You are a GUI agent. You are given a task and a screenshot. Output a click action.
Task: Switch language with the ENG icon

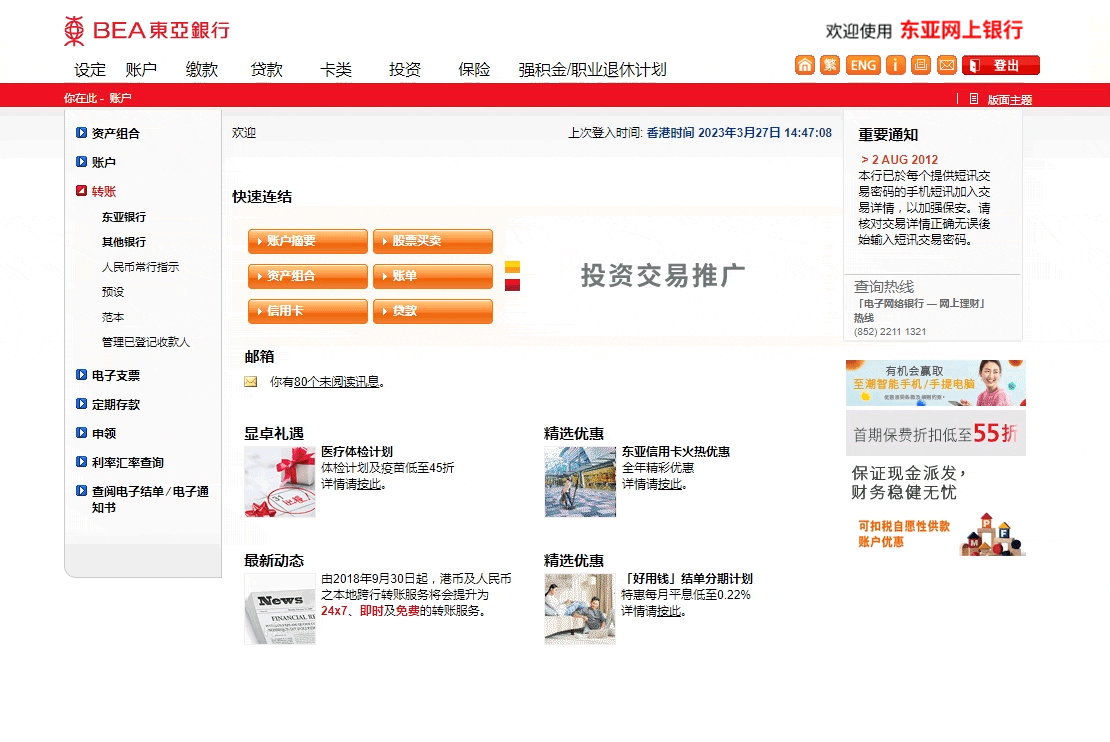863,65
